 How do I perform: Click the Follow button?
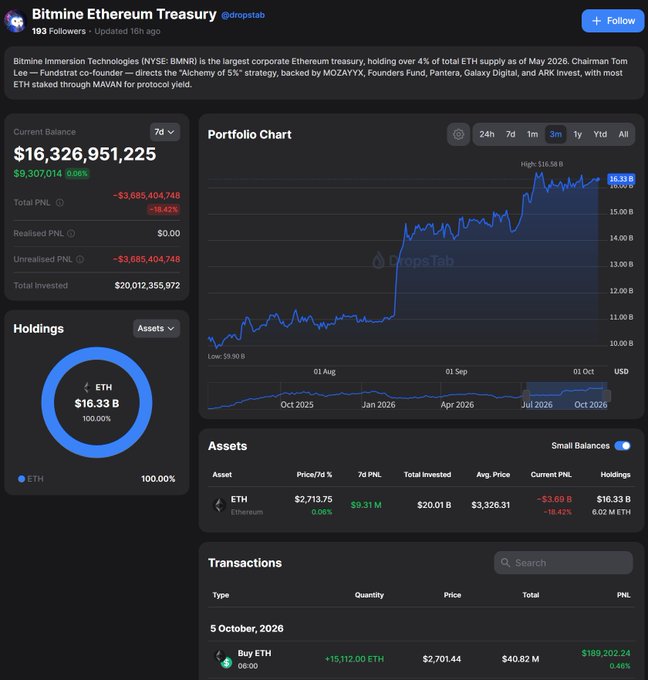pos(613,21)
